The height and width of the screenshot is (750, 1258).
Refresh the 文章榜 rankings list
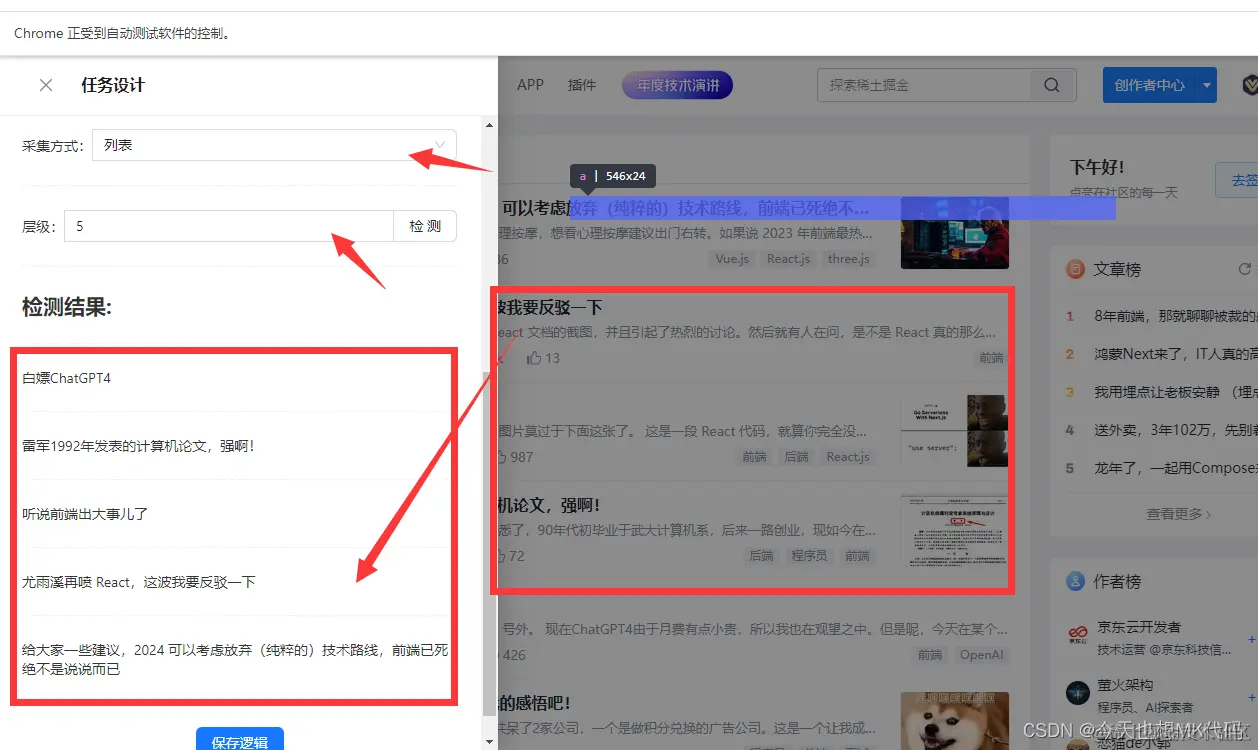coord(1244,268)
